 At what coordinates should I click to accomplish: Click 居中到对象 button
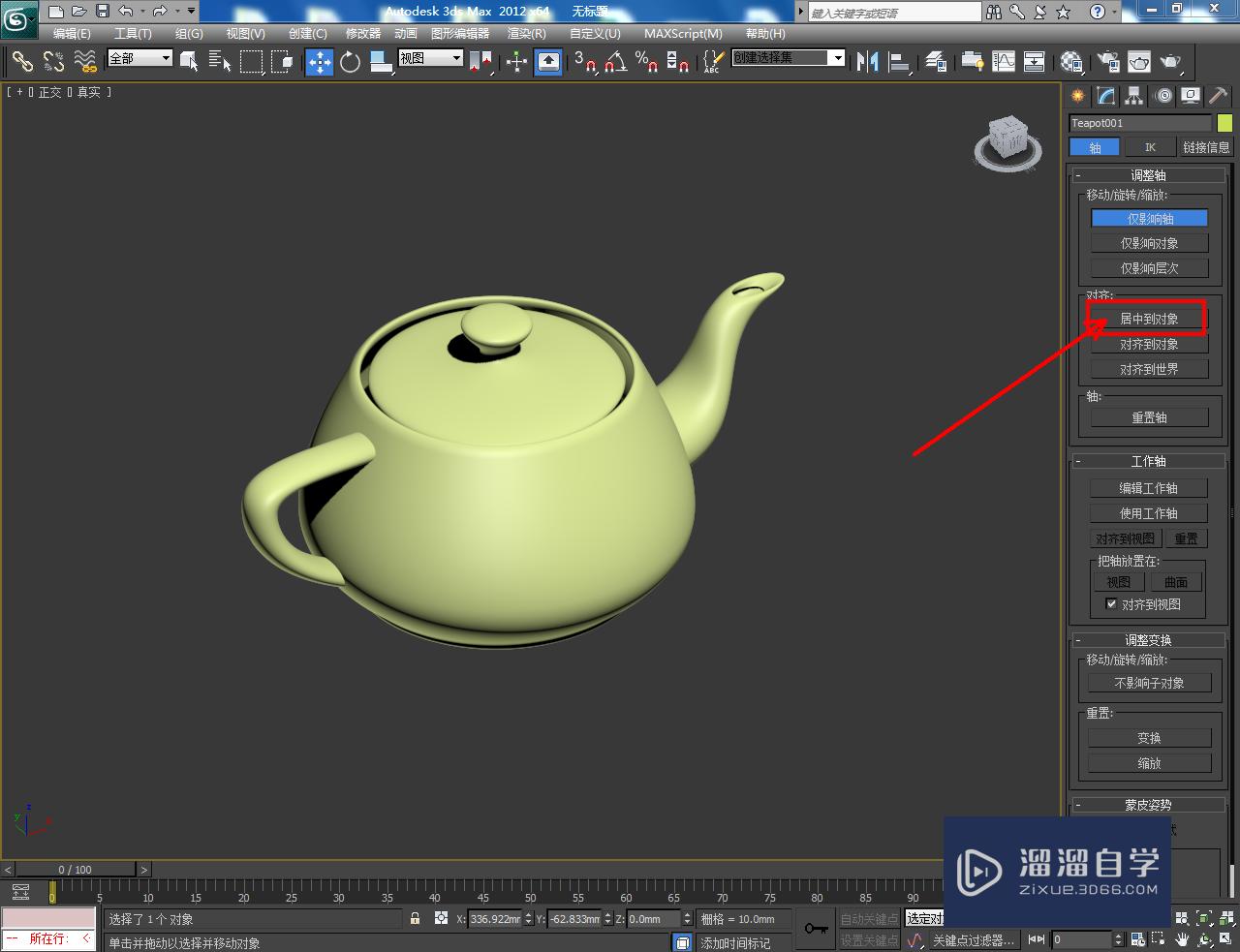[x=1150, y=319]
